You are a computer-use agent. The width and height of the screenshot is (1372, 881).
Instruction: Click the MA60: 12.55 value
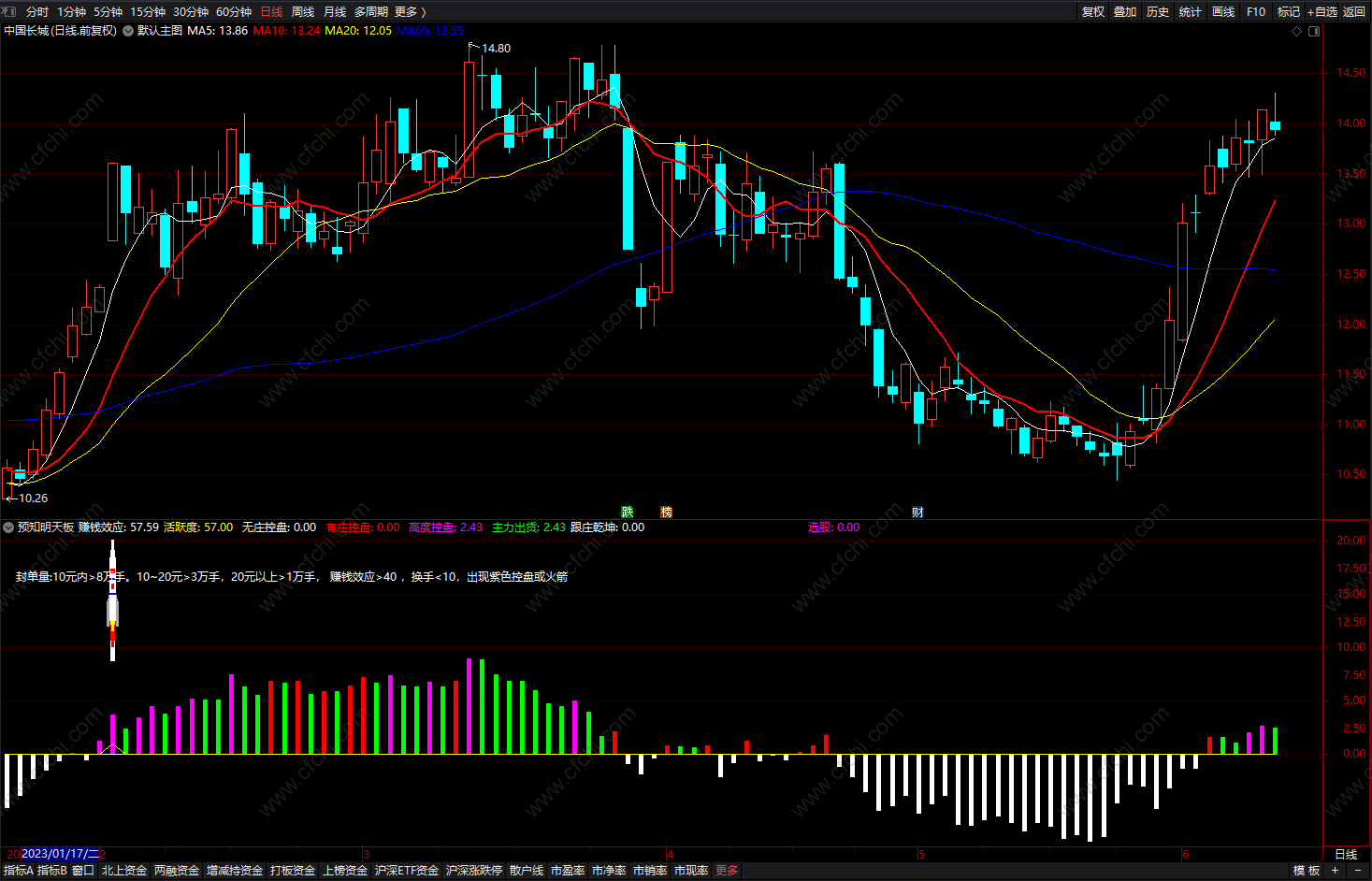[x=430, y=31]
